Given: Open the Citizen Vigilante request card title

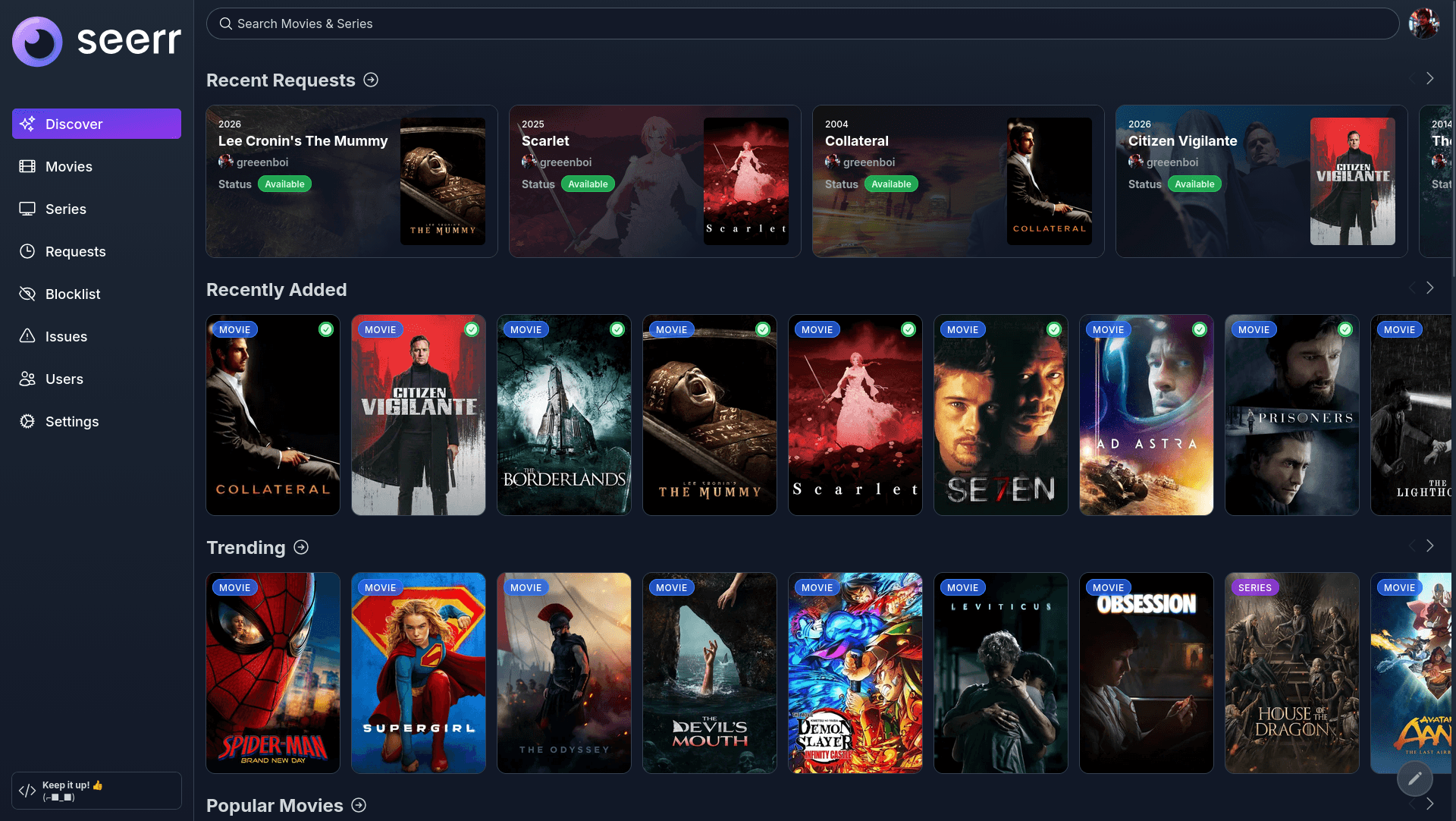Looking at the screenshot, I should tap(1182, 141).
